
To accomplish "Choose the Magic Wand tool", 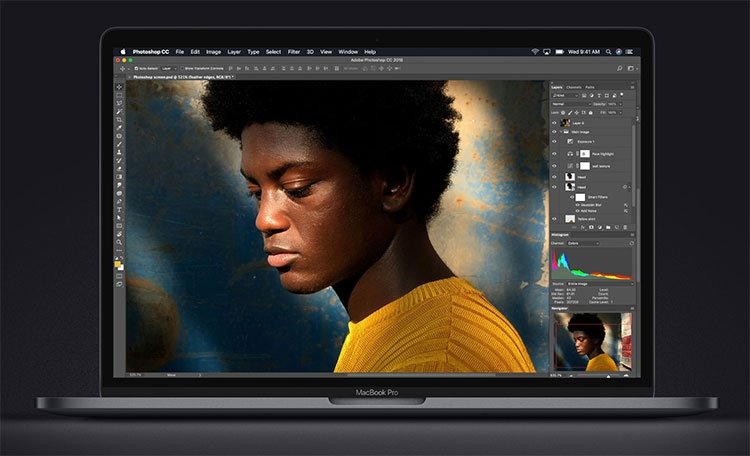I will pyautogui.click(x=120, y=111).
